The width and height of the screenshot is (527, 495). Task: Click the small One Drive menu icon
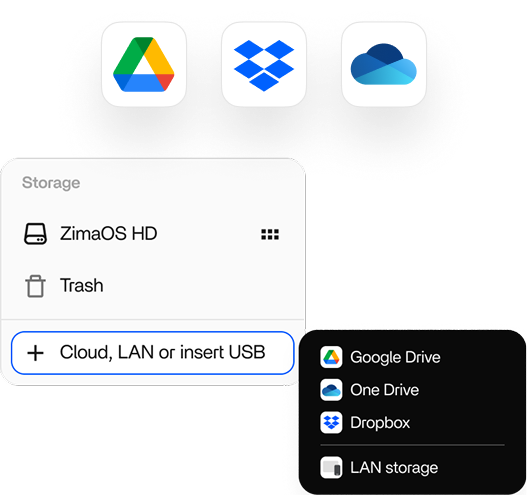tap(331, 390)
